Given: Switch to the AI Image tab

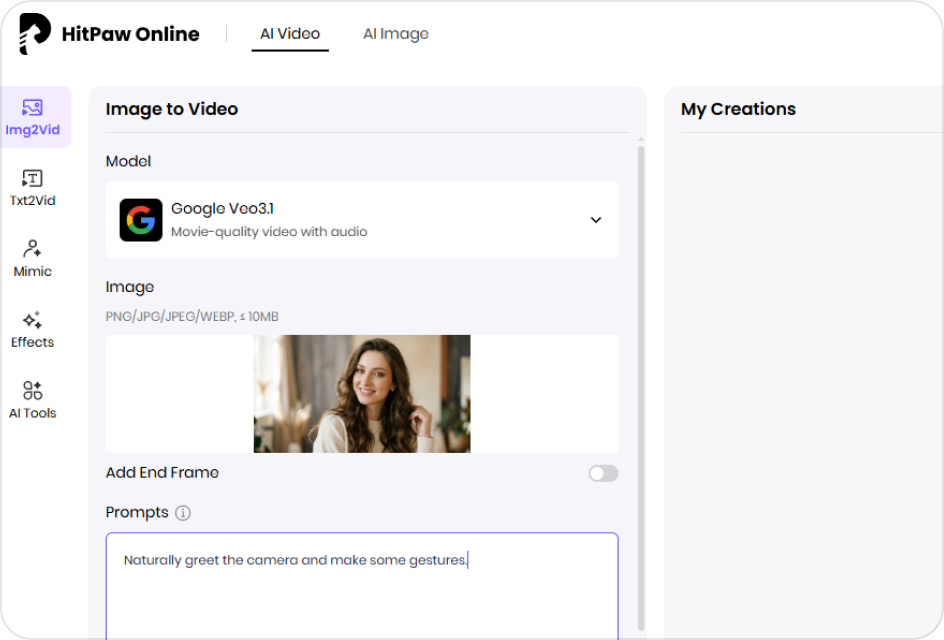Looking at the screenshot, I should click(x=395, y=34).
